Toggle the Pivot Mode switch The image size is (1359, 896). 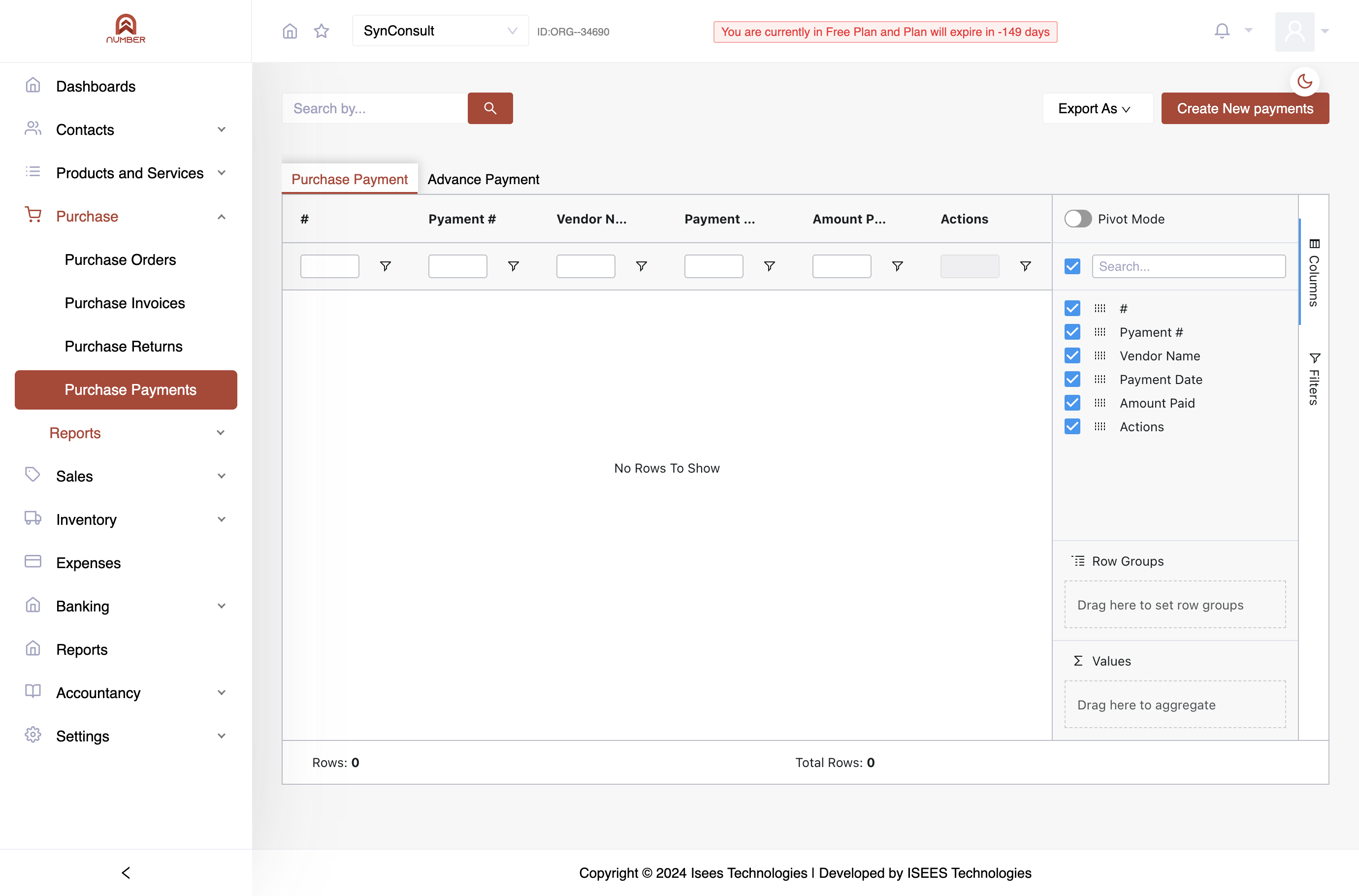[x=1078, y=219]
